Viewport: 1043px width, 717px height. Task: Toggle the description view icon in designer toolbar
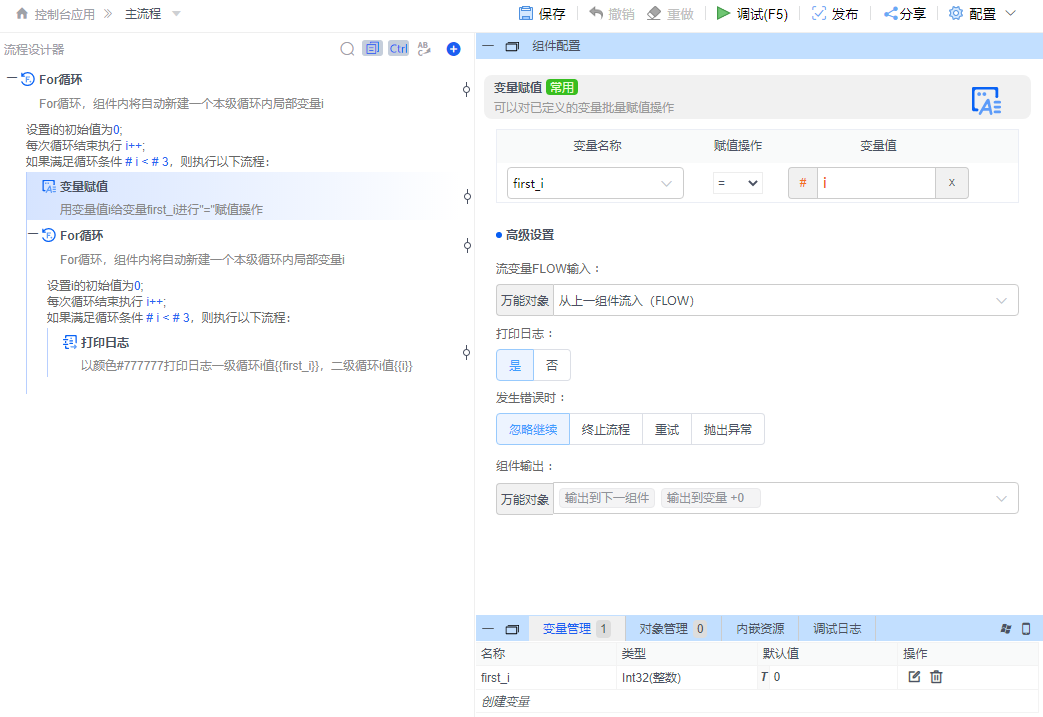pyautogui.click(x=372, y=49)
